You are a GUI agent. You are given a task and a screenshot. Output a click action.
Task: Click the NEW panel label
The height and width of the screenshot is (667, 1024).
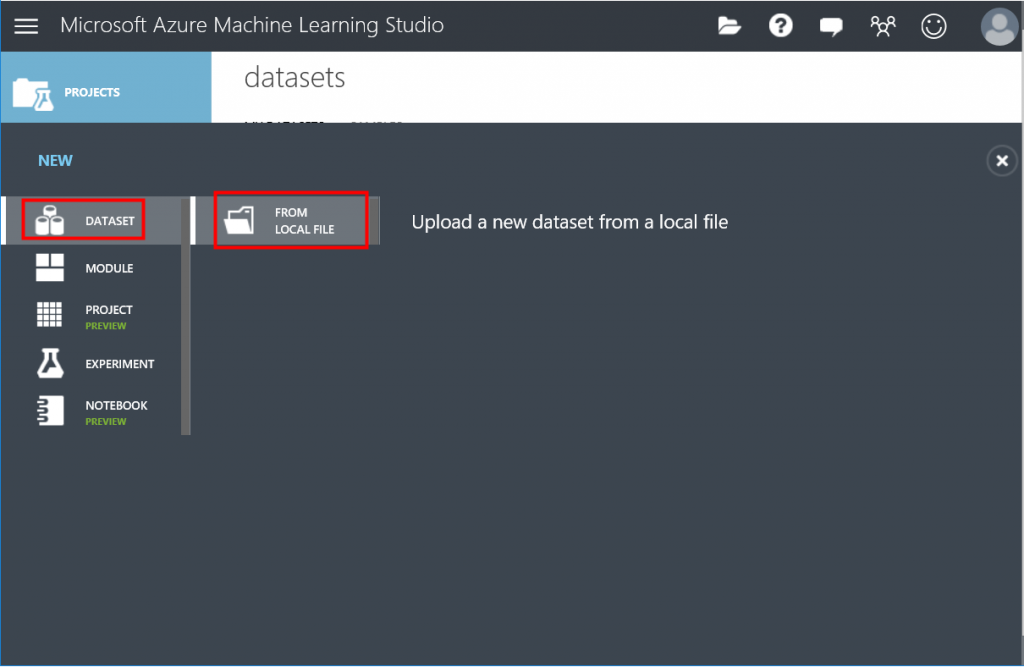56,161
